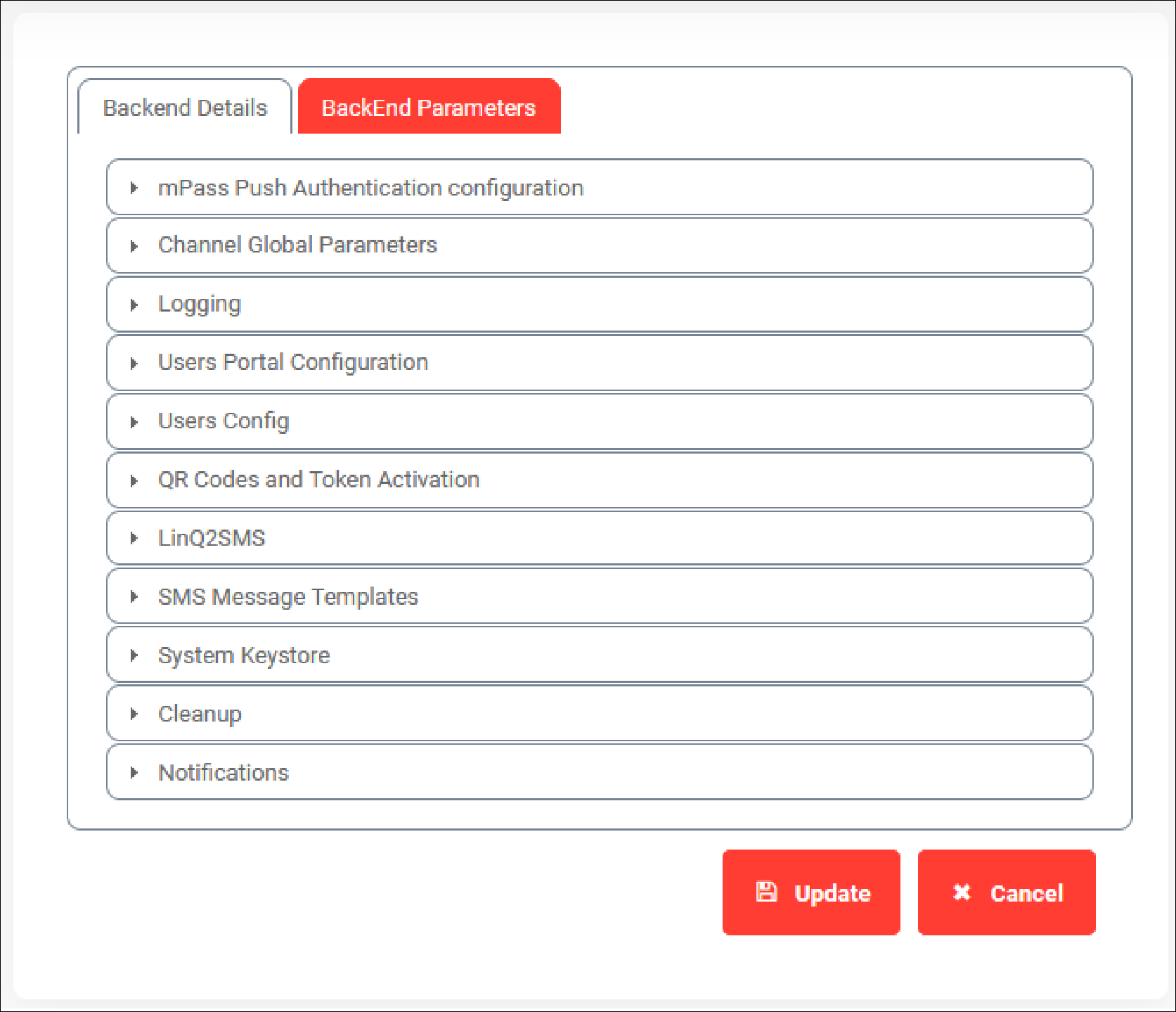Viewport: 1176px width, 1012px height.
Task: Expand QR Codes and Token Activation arrow
Action: 134,480
